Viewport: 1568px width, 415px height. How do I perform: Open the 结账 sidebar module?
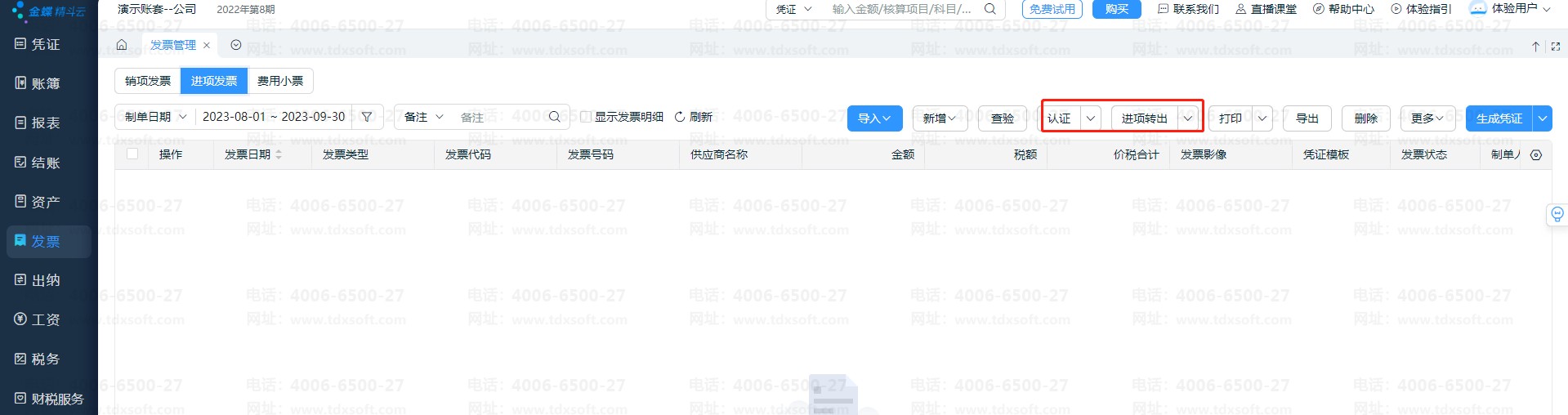click(x=38, y=163)
